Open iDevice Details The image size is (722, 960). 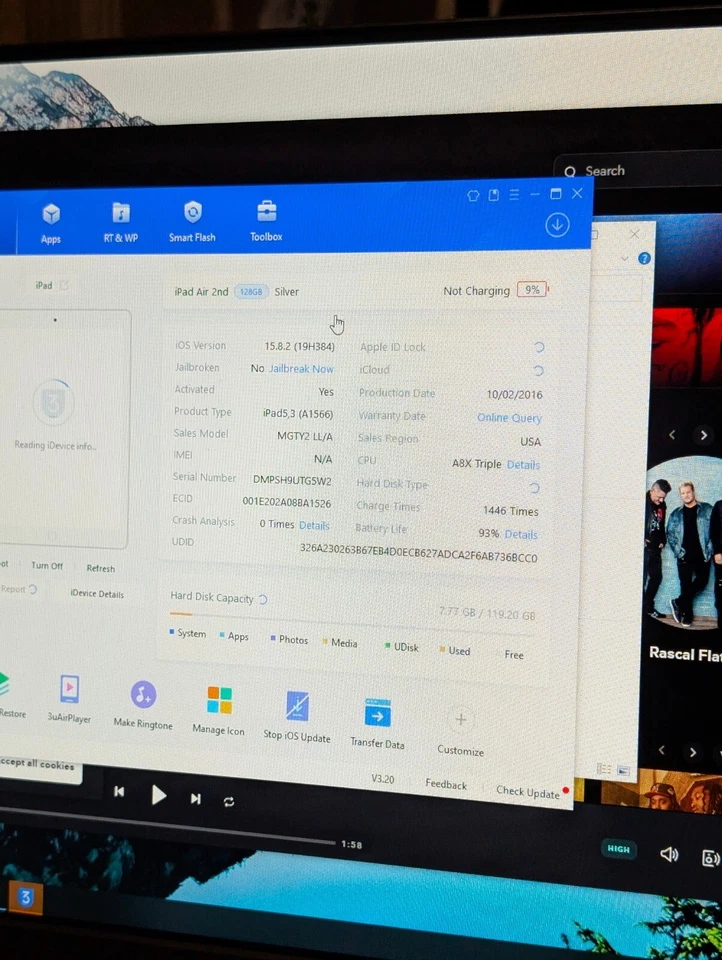97,594
